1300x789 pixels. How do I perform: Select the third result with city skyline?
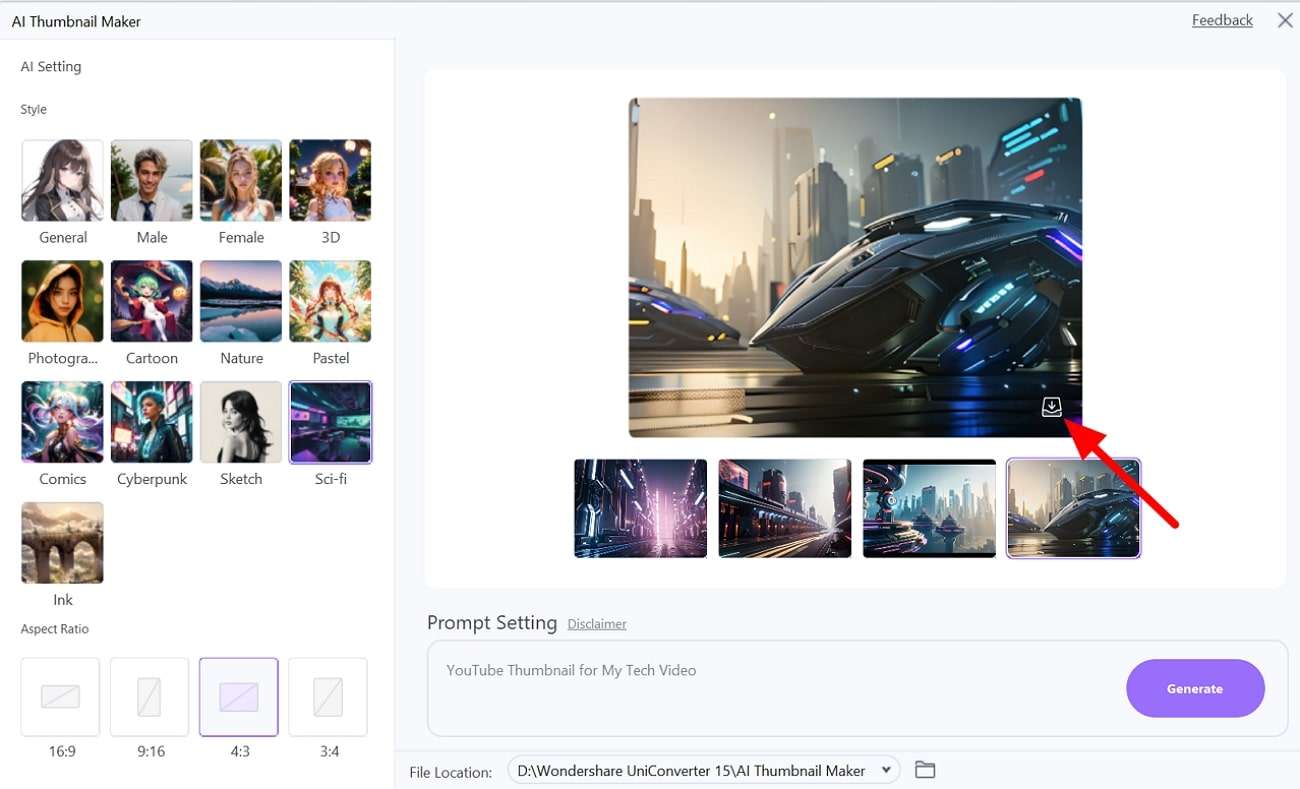(929, 508)
